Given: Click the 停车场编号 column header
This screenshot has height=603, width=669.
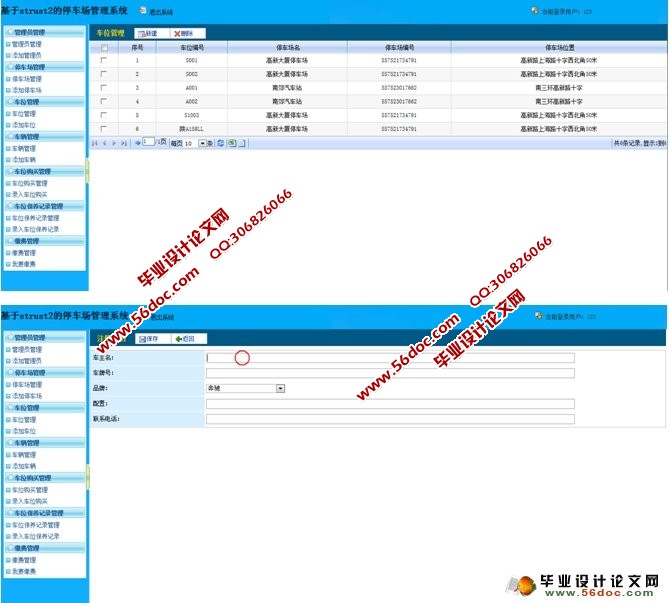Looking at the screenshot, I should 399,47.
